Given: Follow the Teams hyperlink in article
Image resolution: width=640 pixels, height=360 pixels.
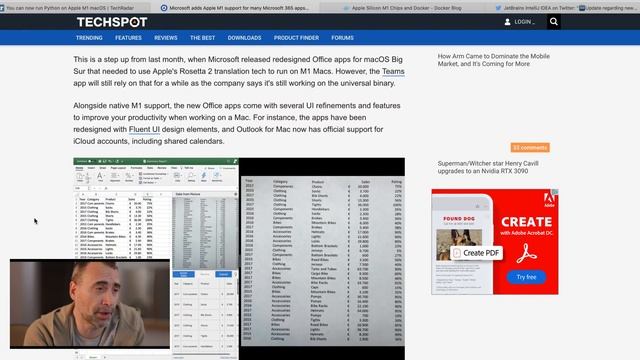Looking at the screenshot, I should tap(393, 71).
